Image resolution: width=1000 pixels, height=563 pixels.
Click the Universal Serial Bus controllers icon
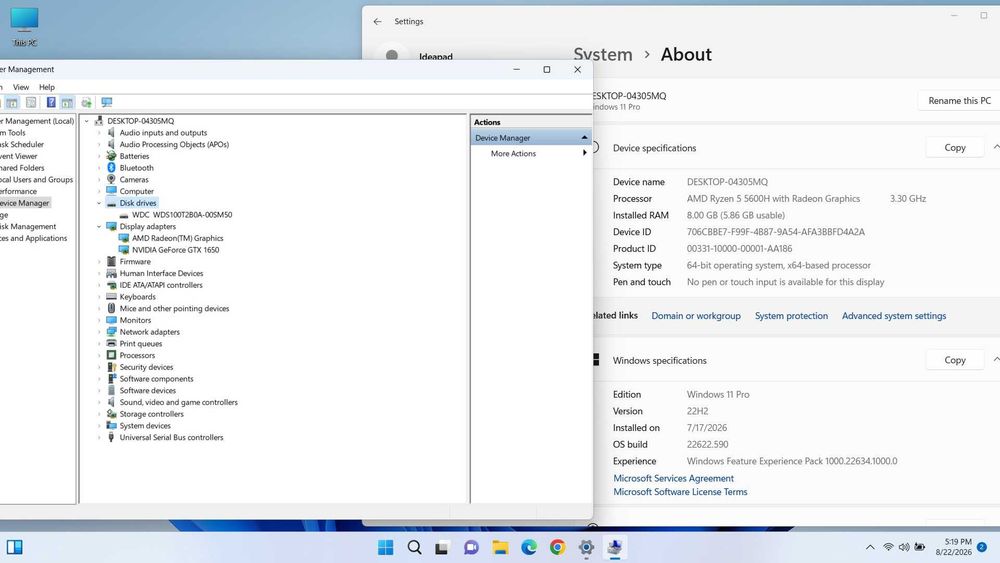pyautogui.click(x=112, y=437)
